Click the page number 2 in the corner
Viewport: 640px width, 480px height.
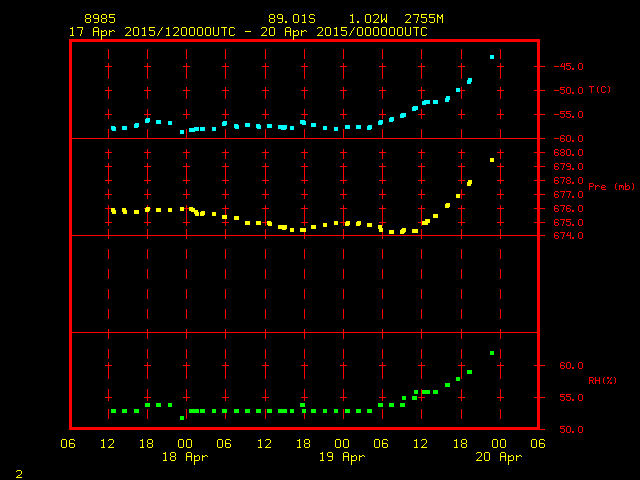coord(19,474)
